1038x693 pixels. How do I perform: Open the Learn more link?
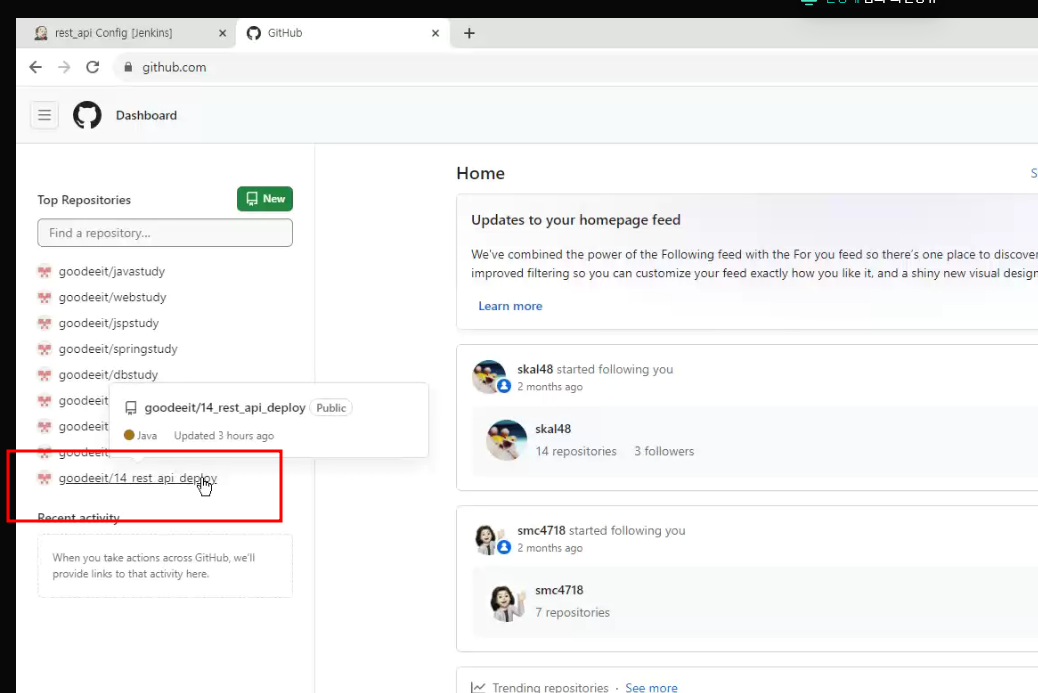coord(510,306)
